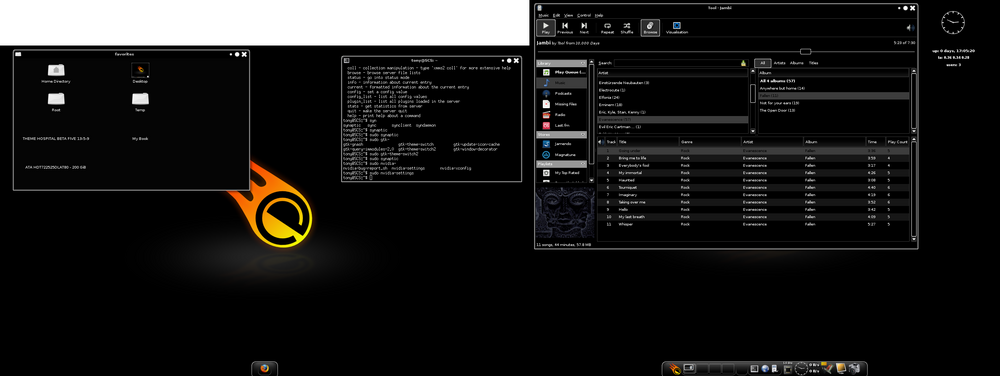This screenshot has width=1000, height=376.
Task: Open My Top Rated playlist
Action: pos(561,173)
